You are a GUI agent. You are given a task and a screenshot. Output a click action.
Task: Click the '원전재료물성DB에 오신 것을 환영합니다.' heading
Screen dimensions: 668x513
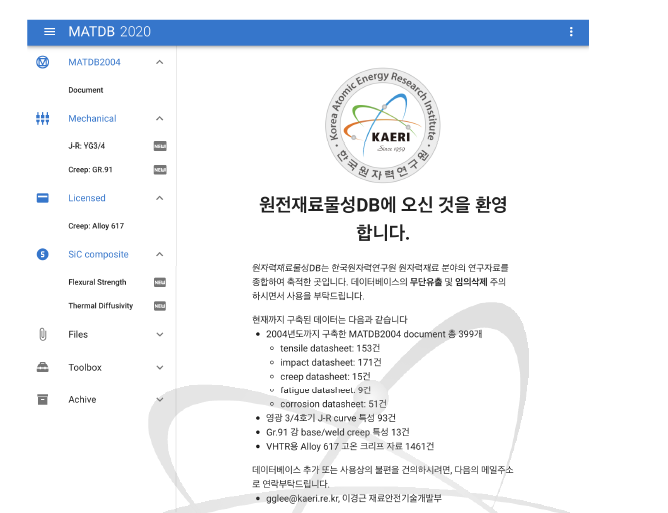[x=383, y=218]
